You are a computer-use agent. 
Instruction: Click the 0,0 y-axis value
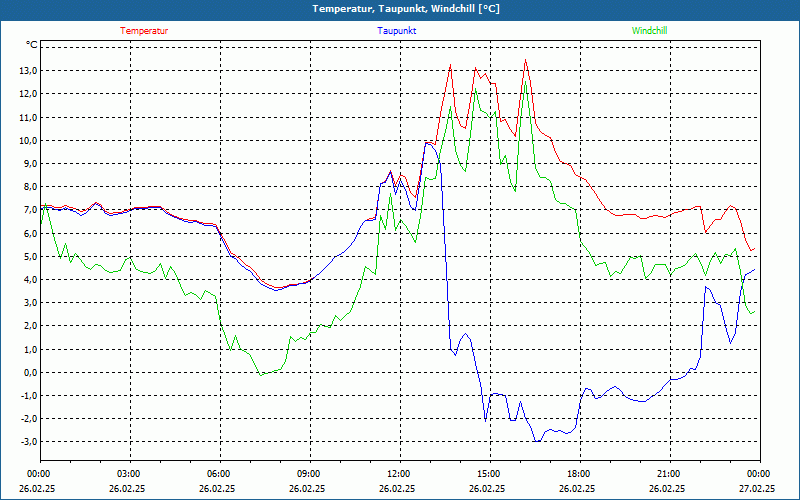tap(31, 372)
